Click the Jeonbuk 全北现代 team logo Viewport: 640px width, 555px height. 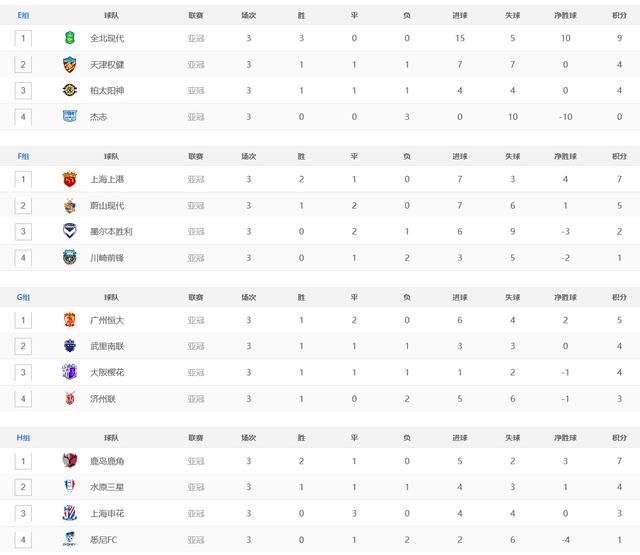[x=69, y=38]
